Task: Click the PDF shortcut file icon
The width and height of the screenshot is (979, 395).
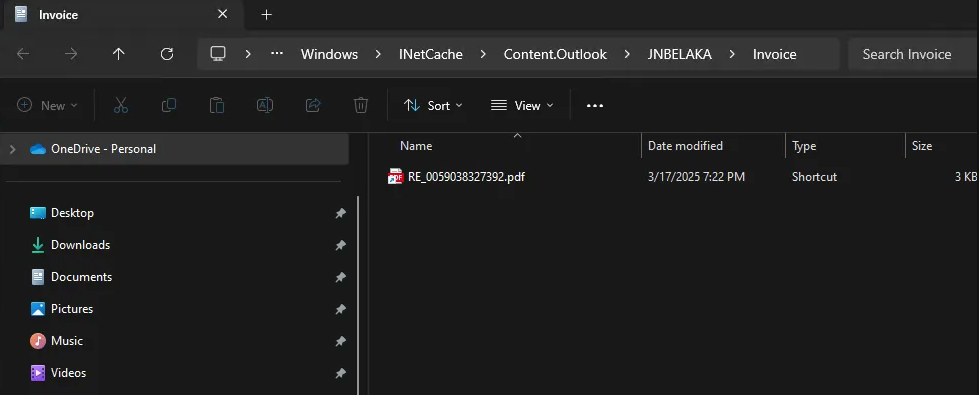Action: point(395,177)
